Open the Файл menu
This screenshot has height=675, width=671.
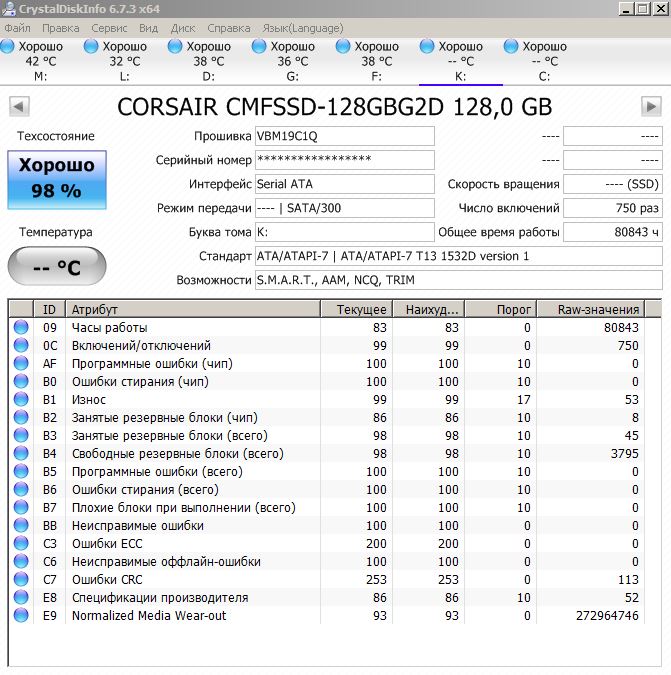(x=17, y=28)
